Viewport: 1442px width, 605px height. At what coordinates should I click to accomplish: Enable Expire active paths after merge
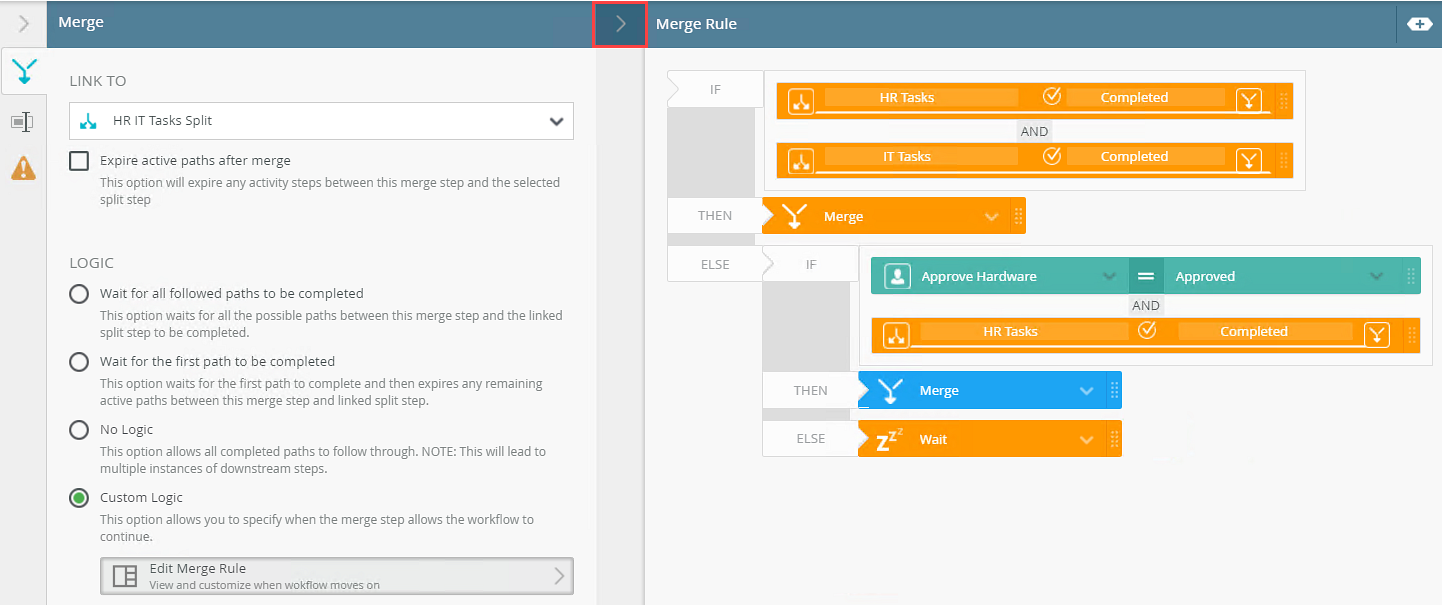coord(79,160)
